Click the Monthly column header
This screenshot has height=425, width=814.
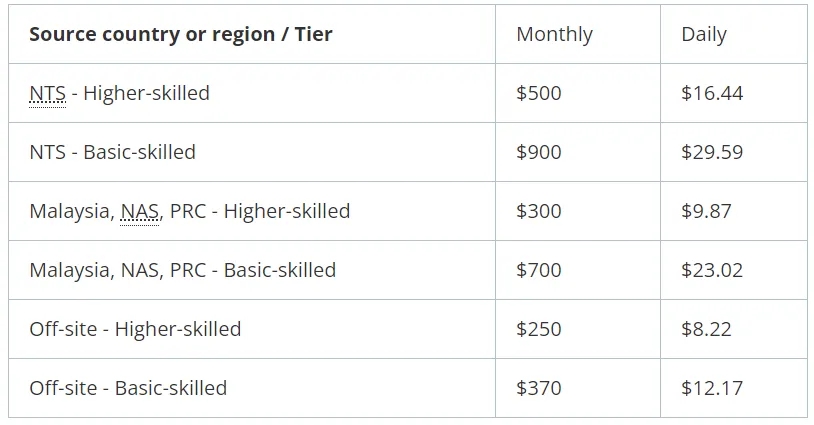(554, 34)
